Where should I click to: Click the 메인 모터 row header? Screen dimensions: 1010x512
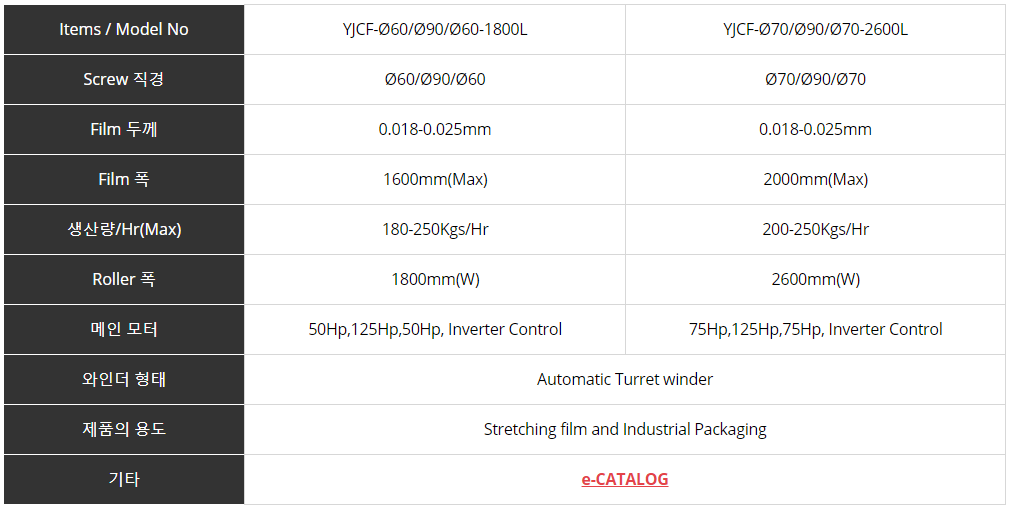[x=124, y=329]
